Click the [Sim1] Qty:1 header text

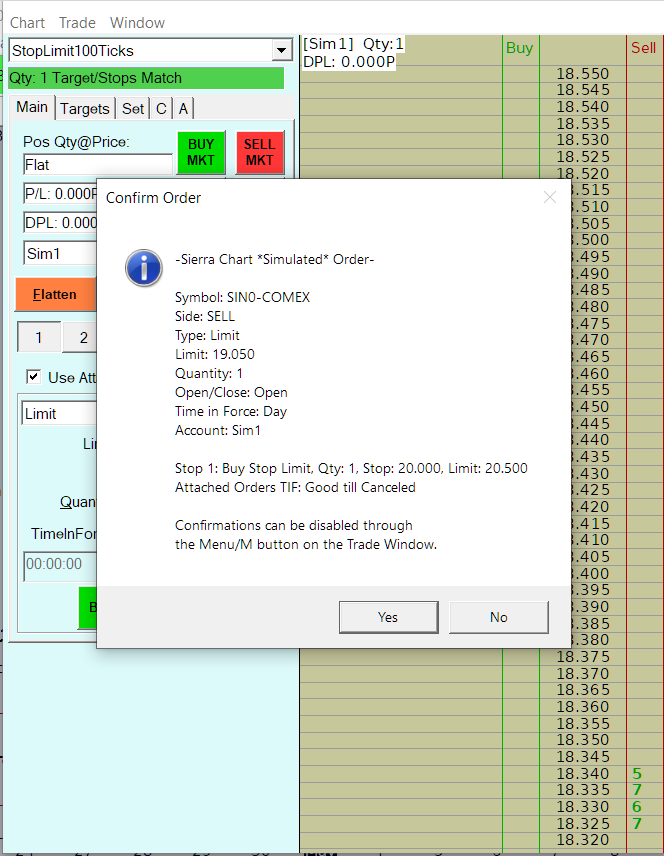(x=353, y=44)
